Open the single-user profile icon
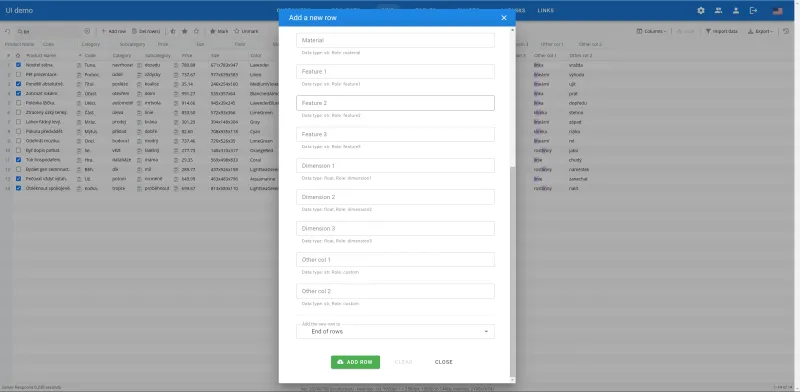 coord(736,11)
